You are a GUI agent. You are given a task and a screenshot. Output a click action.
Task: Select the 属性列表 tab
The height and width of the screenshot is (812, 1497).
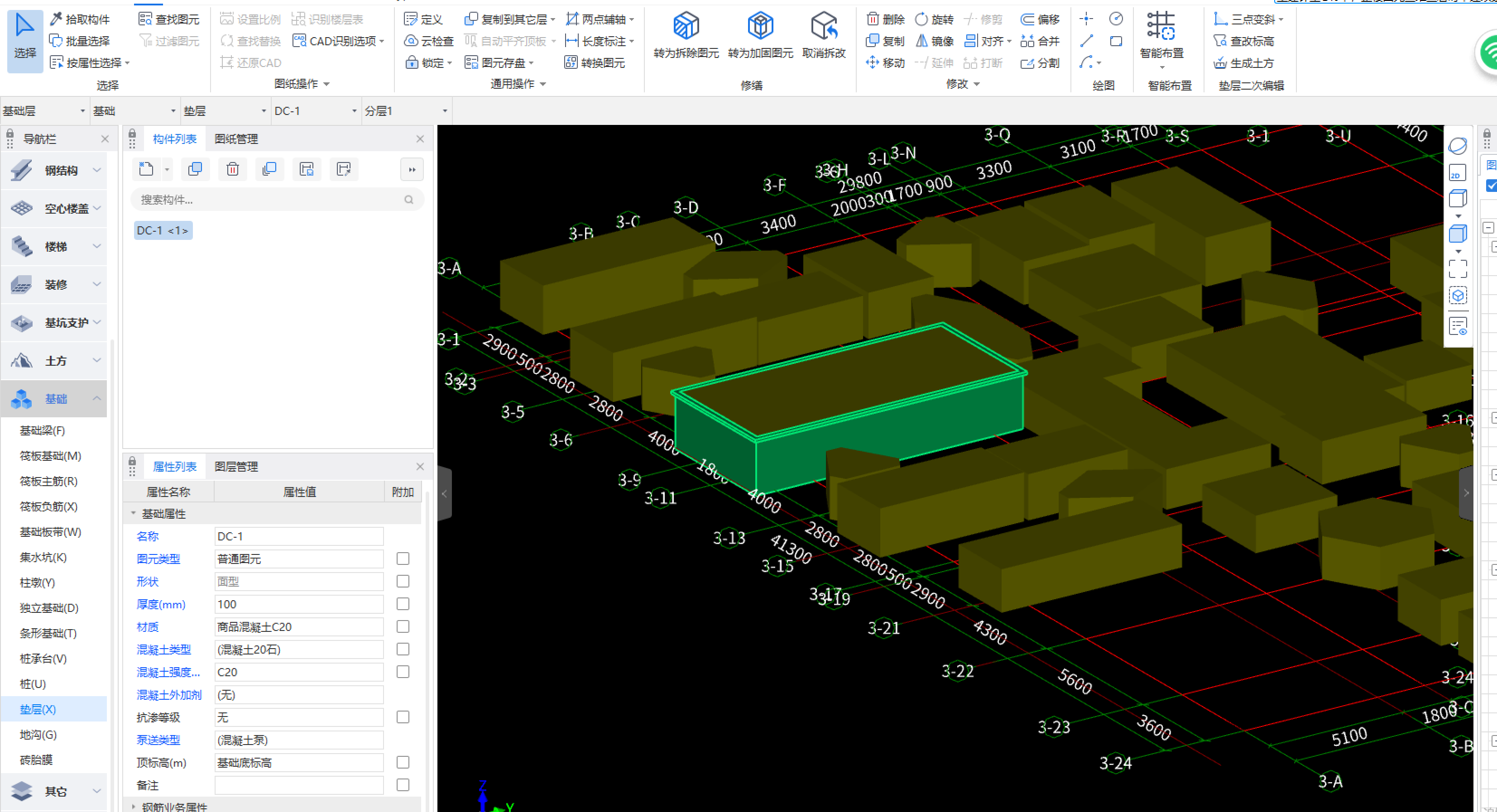pyautogui.click(x=174, y=466)
